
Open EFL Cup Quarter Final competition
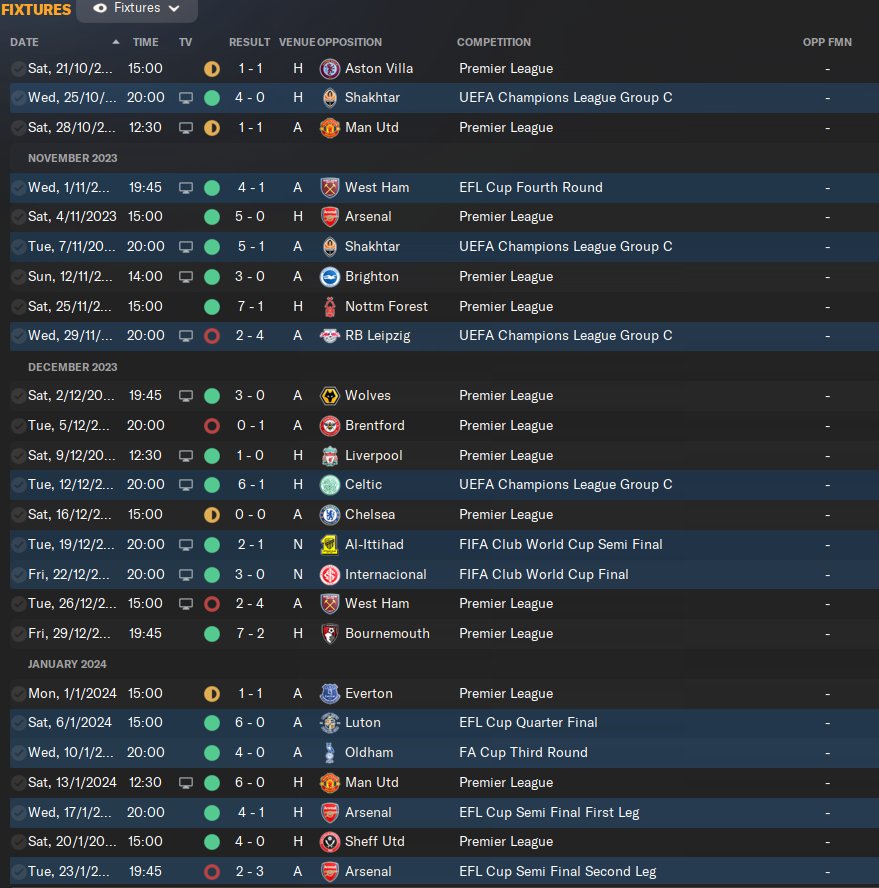pos(528,722)
